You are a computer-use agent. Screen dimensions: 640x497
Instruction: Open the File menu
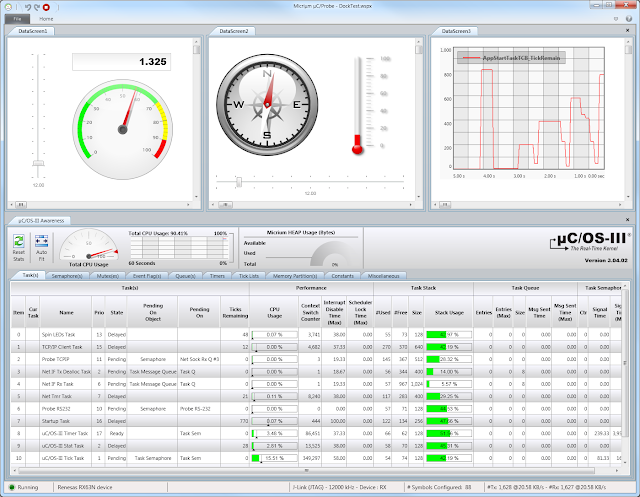(x=17, y=19)
